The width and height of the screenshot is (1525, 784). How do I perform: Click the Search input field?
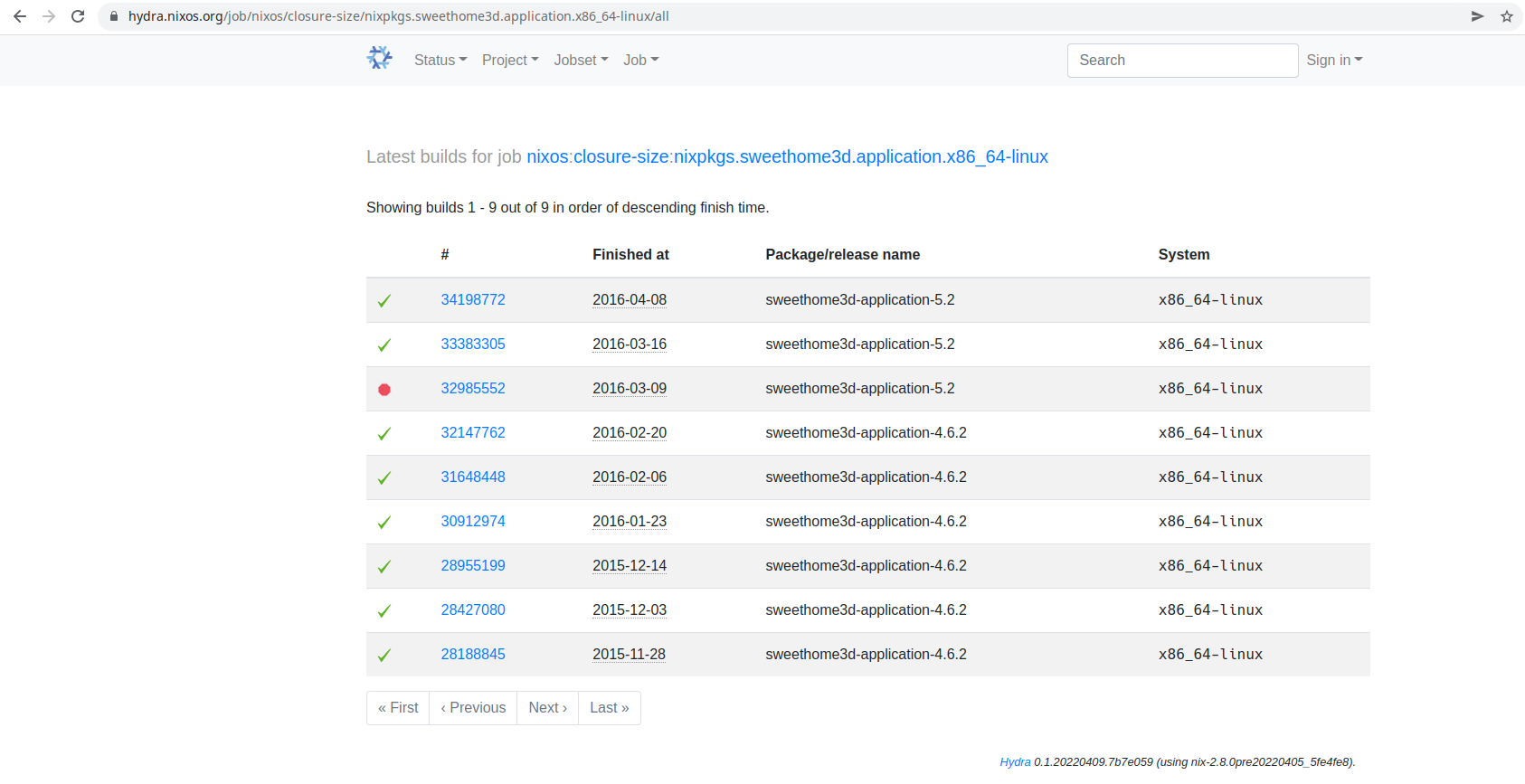[1182, 61]
